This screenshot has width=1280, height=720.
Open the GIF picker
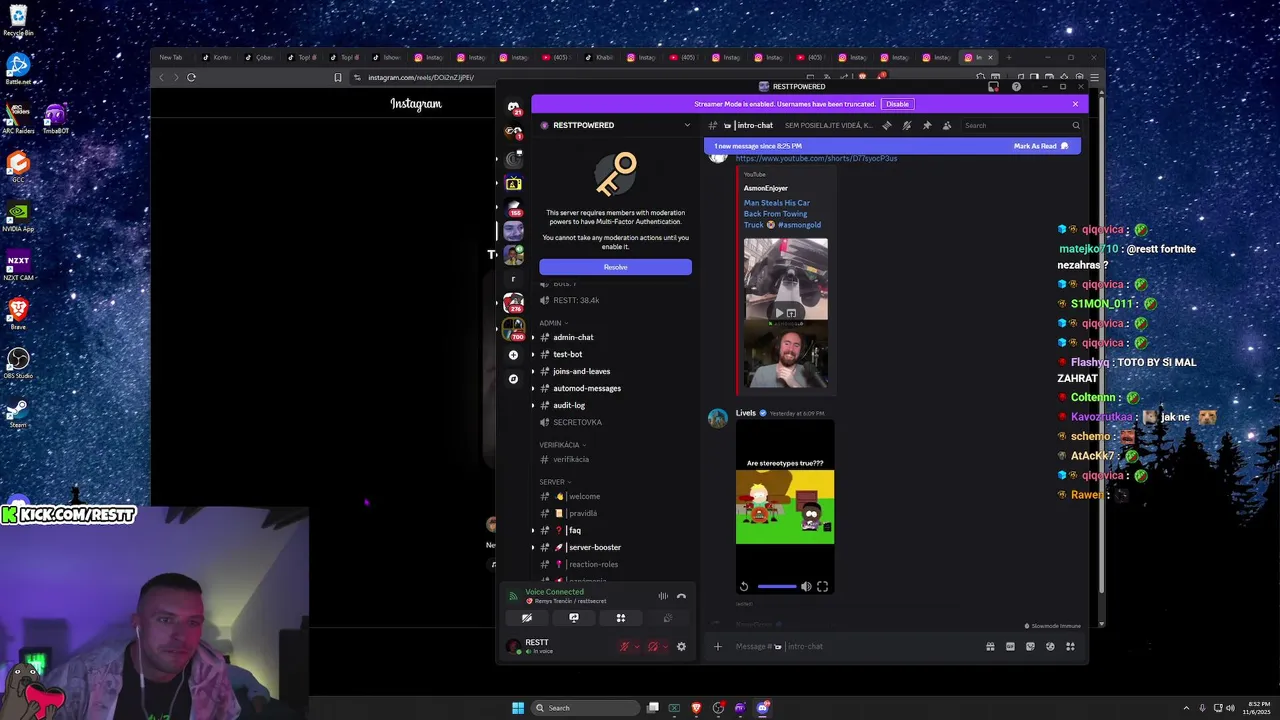[1010, 646]
